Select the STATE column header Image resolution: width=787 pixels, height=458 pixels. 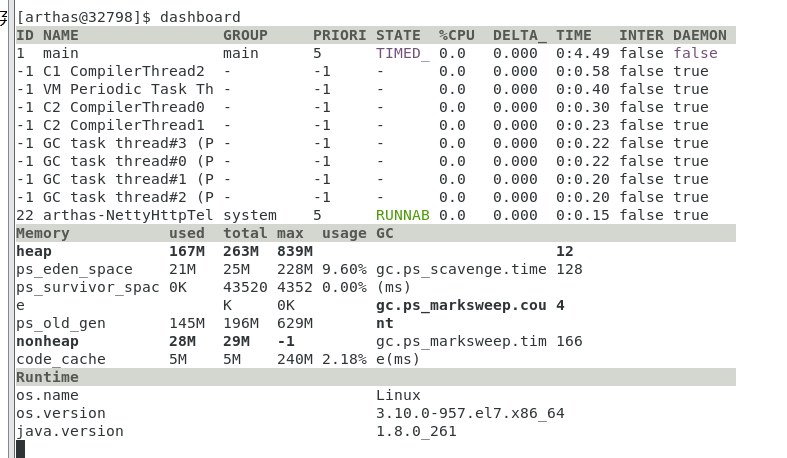398,35
